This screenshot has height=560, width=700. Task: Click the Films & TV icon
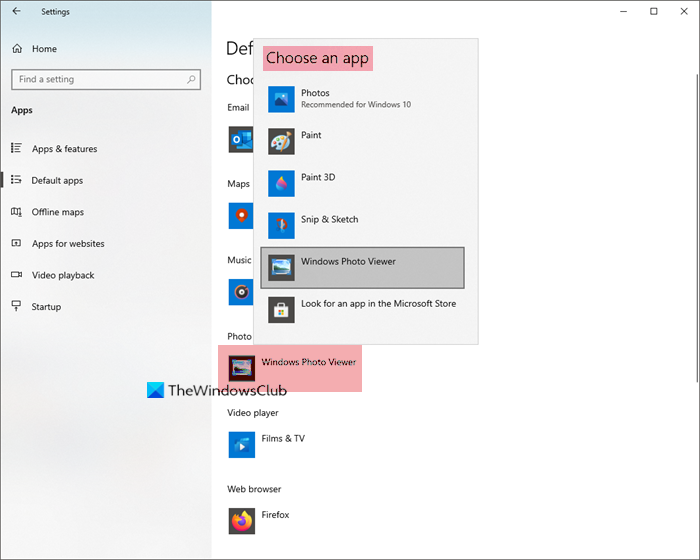(242, 444)
